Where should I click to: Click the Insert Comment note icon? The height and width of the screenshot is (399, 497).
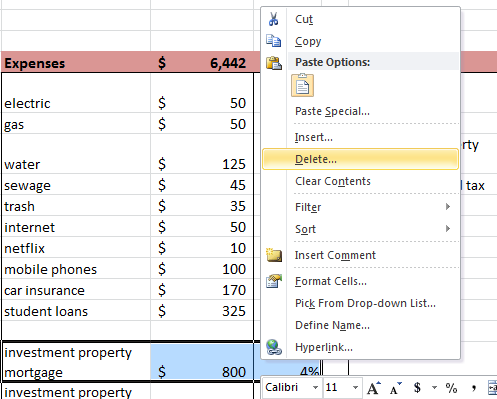click(274, 255)
